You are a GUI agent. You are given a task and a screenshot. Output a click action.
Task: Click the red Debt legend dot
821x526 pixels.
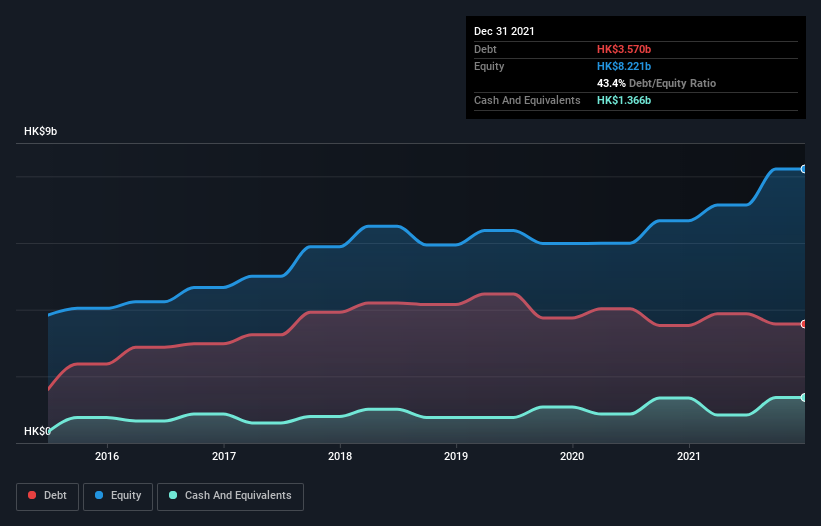click(32, 495)
